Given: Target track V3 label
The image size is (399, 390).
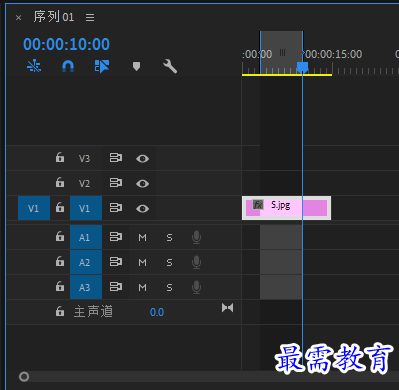Looking at the screenshot, I should pyautogui.click(x=85, y=158).
